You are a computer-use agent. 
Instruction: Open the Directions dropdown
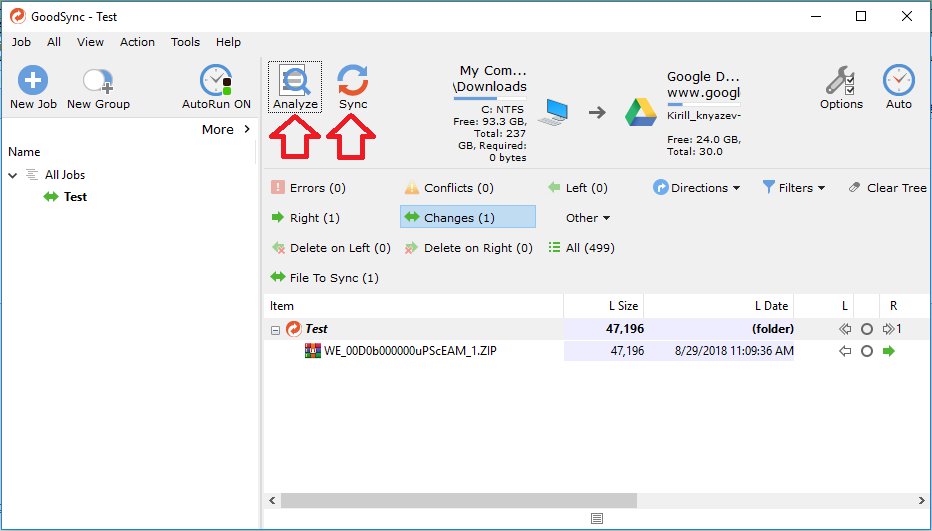697,188
